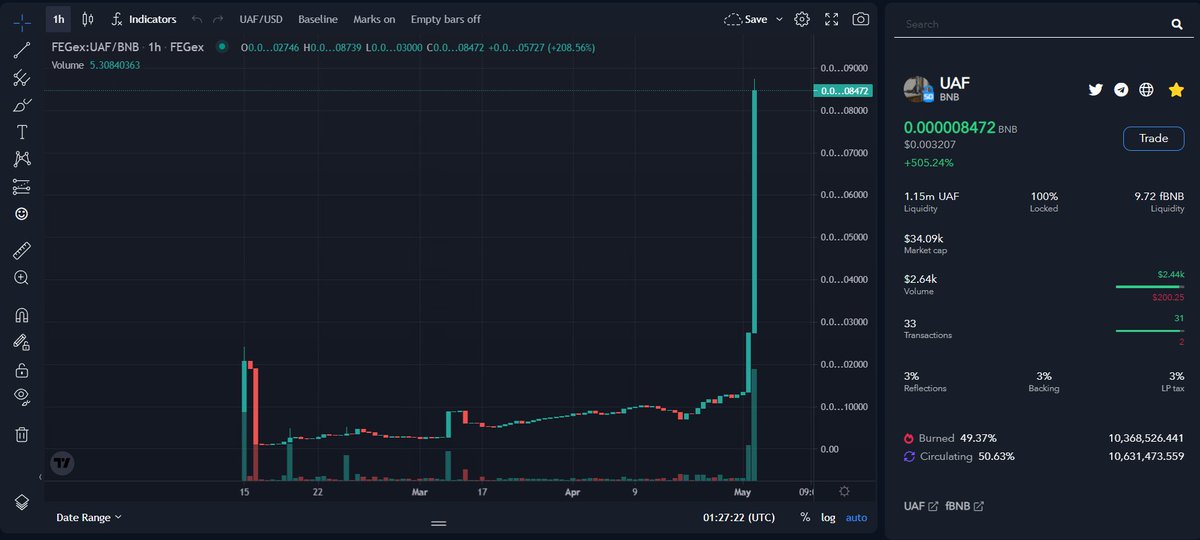This screenshot has width=1200, height=540.
Task: Toggle stay in drawing mode
Action: point(21,342)
